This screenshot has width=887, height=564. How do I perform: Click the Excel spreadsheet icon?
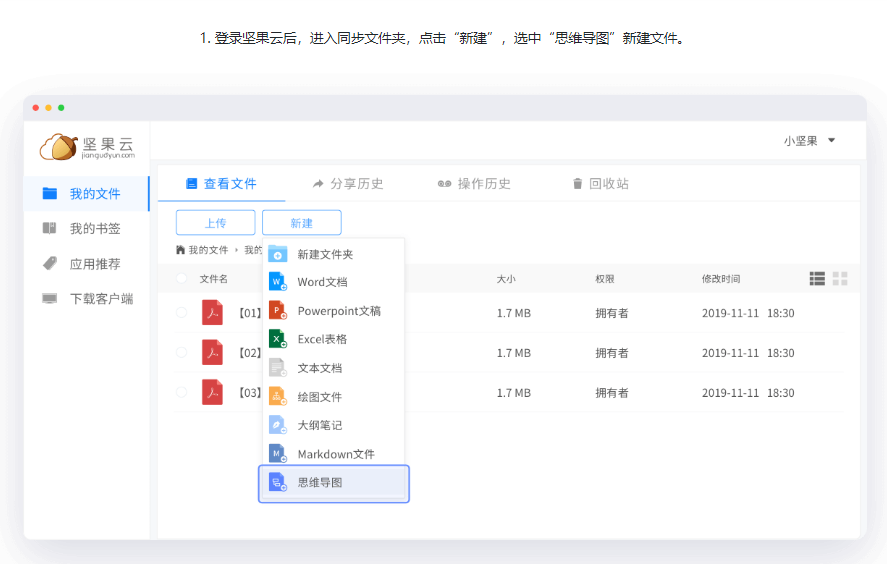coord(278,339)
